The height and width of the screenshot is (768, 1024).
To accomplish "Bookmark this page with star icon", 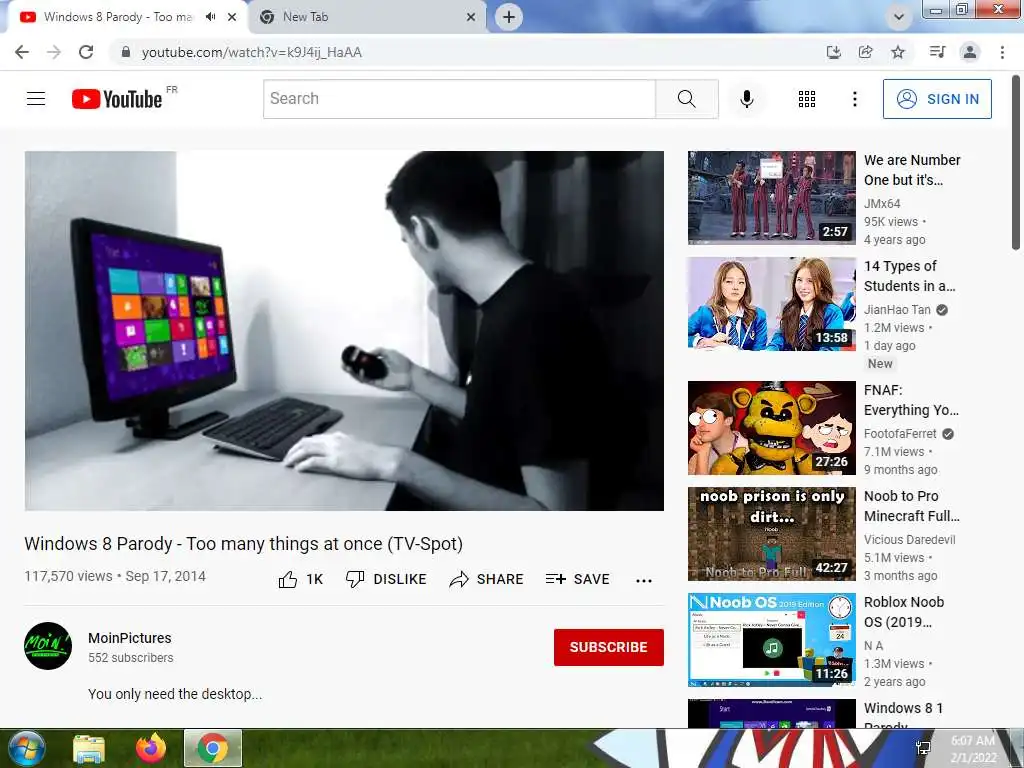I will [898, 52].
